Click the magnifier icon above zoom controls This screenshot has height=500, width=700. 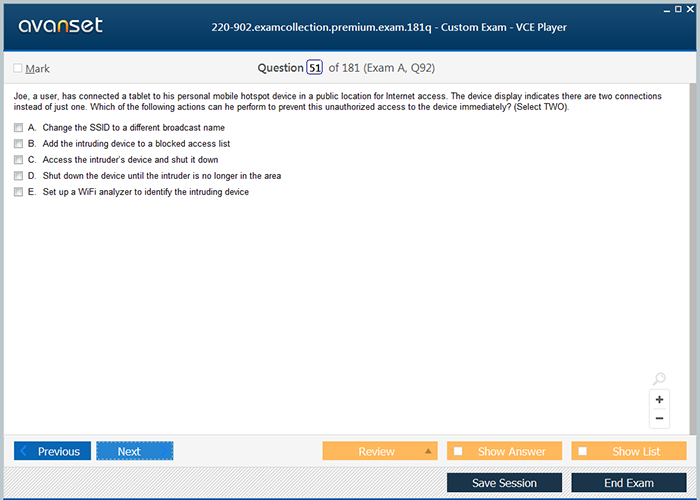659,379
